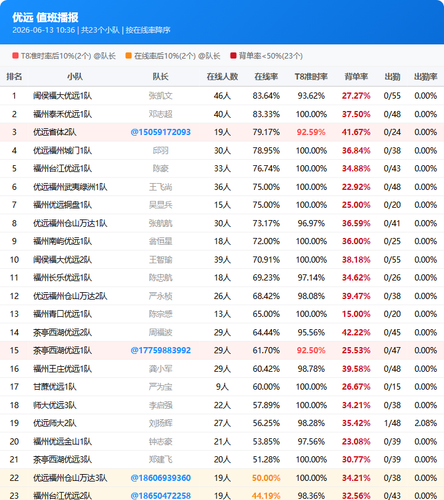Select team name 优远福州城门1队
Screen dimensions: 444x500
point(62,151)
